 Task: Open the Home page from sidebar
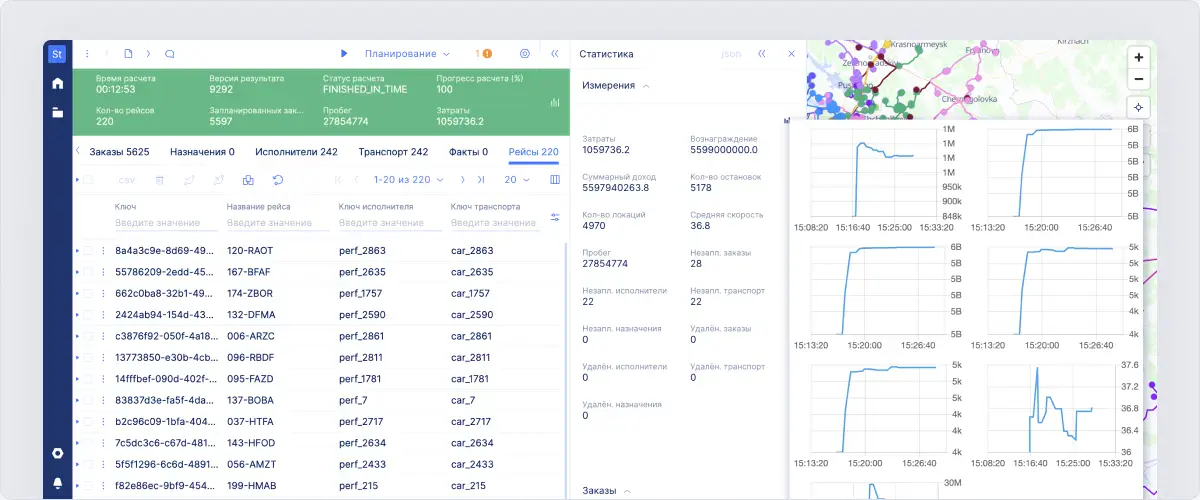point(58,83)
